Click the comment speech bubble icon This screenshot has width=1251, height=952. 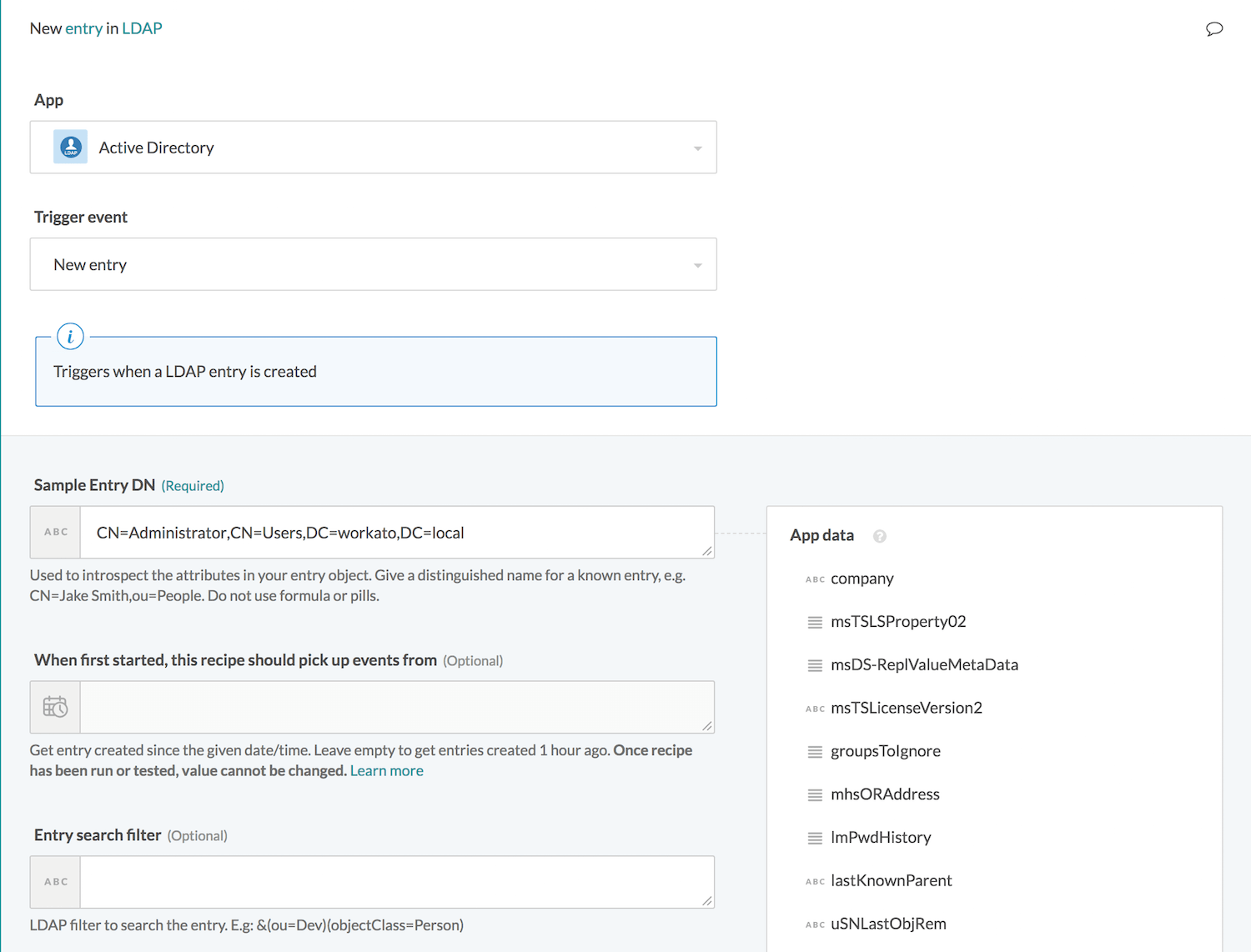tap(1213, 29)
